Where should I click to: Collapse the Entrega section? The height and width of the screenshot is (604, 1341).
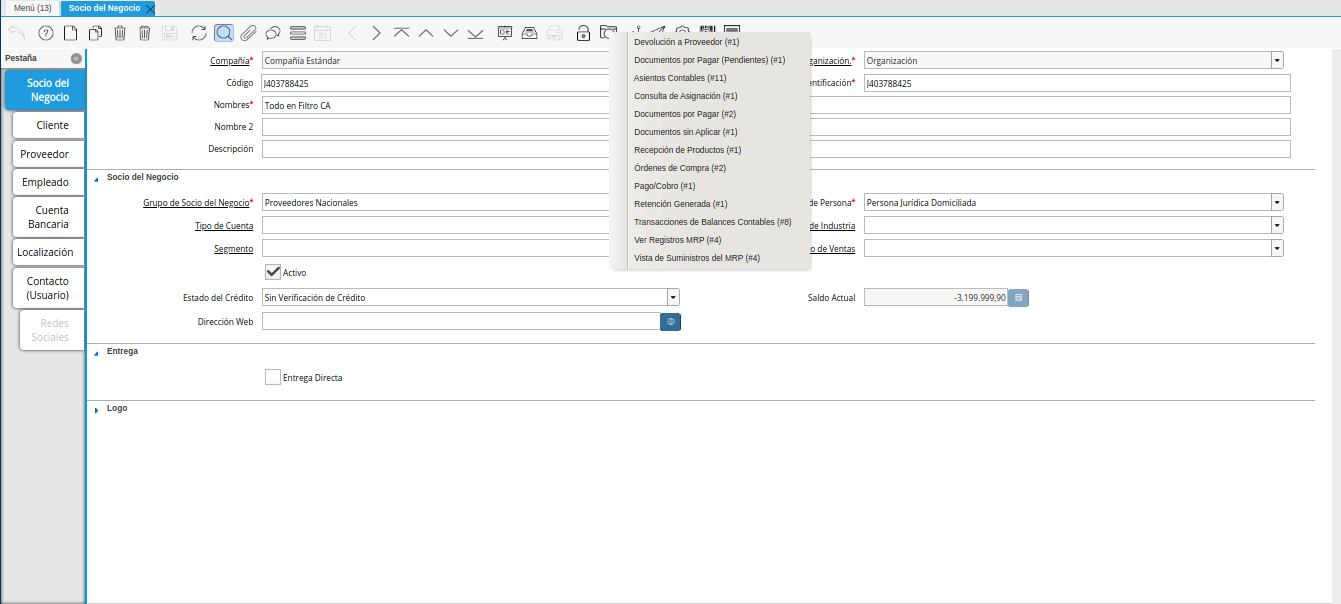pyautogui.click(x=97, y=352)
